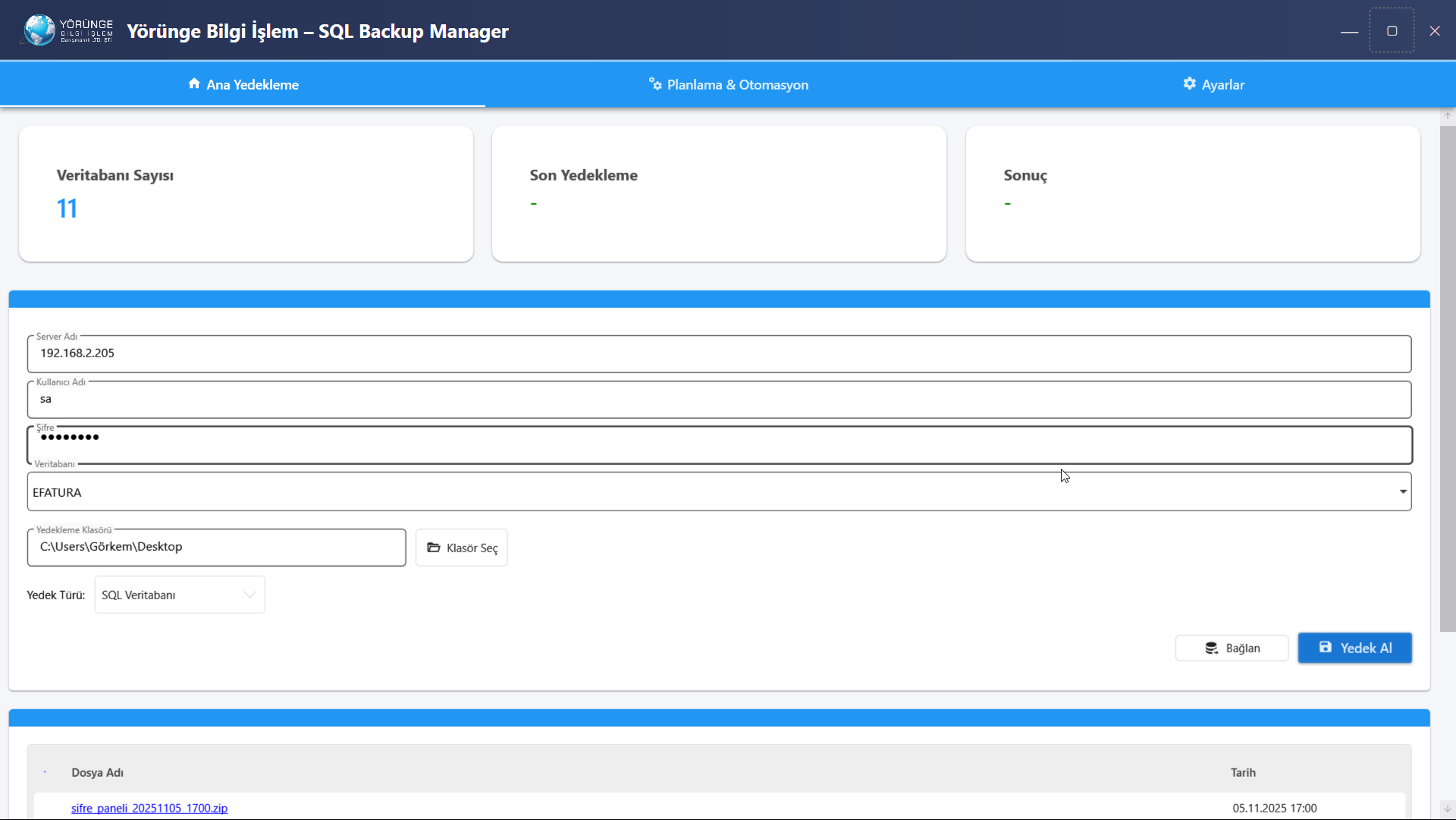
Task: Click the home icon on Ana Yedekleme tab
Action: (194, 84)
